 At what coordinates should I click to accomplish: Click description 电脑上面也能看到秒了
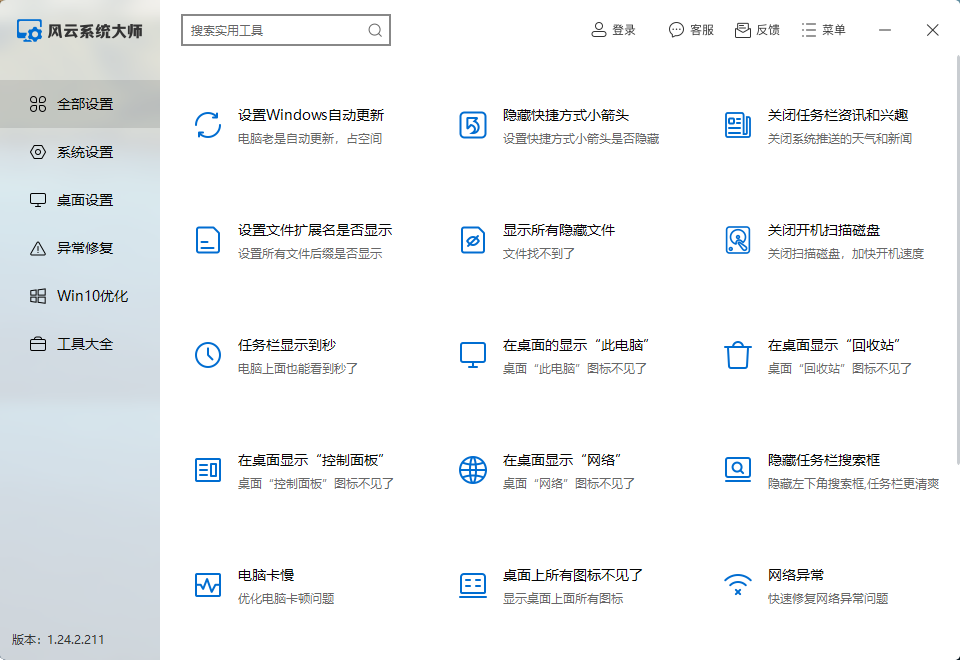point(298,369)
